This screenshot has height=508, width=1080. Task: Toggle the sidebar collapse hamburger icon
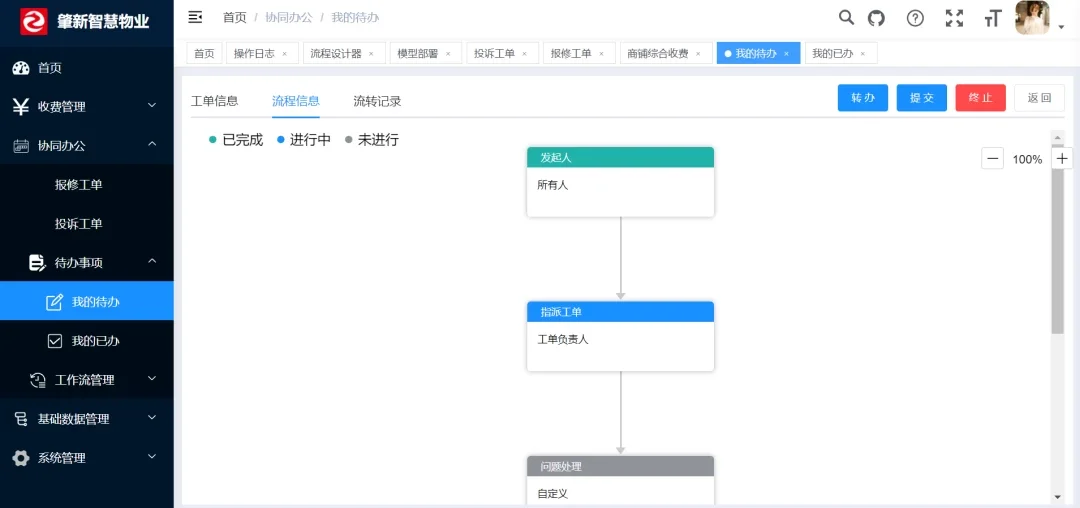[x=195, y=18]
